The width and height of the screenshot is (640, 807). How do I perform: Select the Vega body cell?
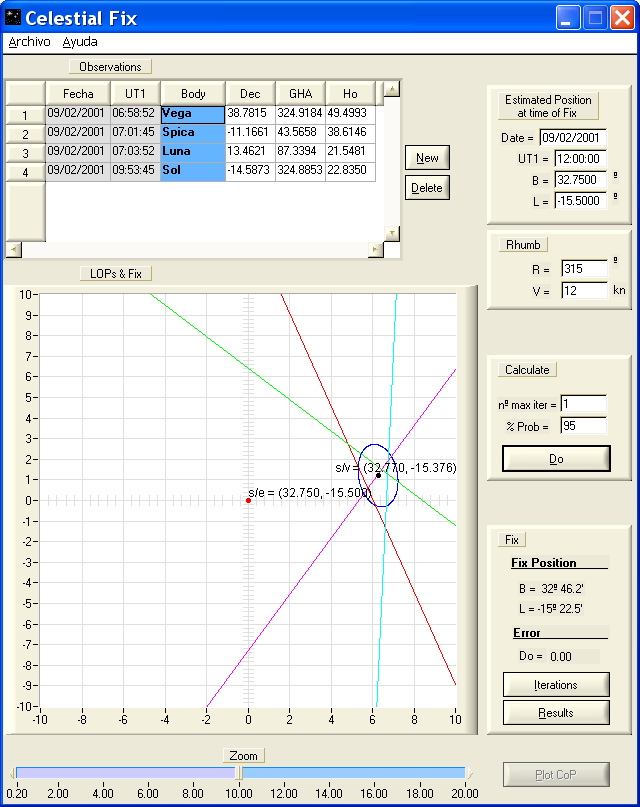point(192,114)
